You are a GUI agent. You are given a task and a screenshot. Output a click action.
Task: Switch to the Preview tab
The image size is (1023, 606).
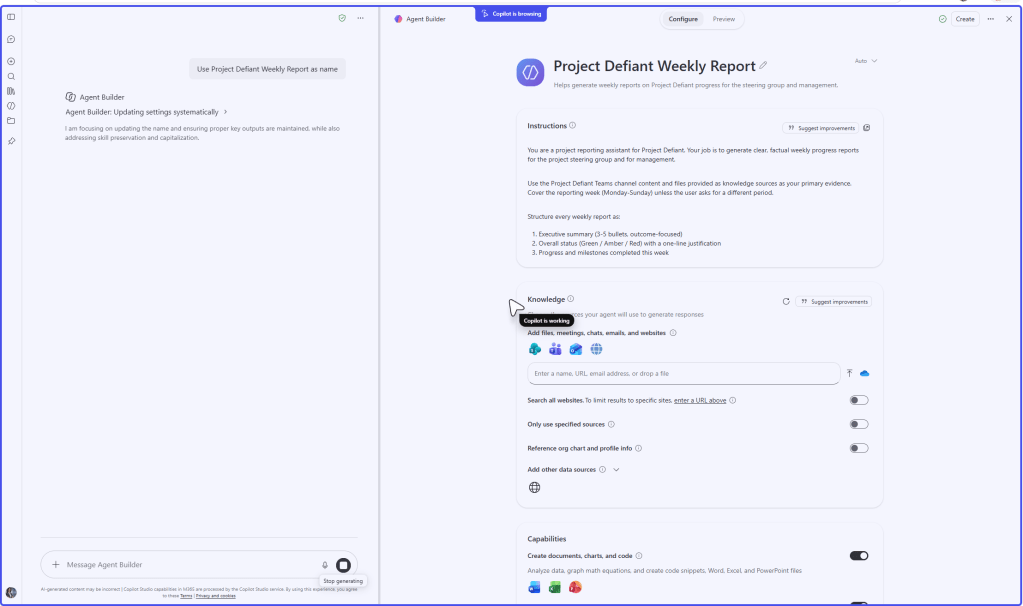click(724, 19)
